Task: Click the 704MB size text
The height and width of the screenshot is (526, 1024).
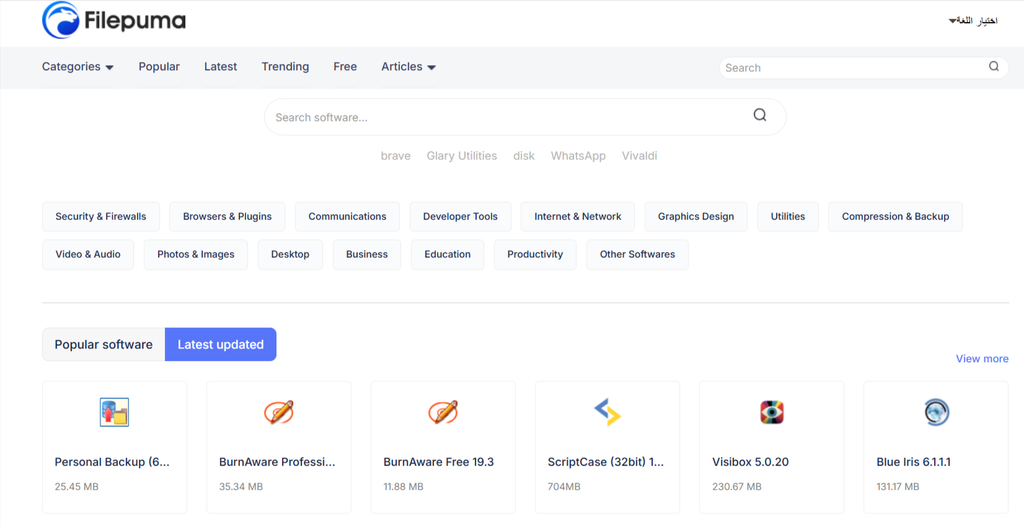Action: click(564, 487)
